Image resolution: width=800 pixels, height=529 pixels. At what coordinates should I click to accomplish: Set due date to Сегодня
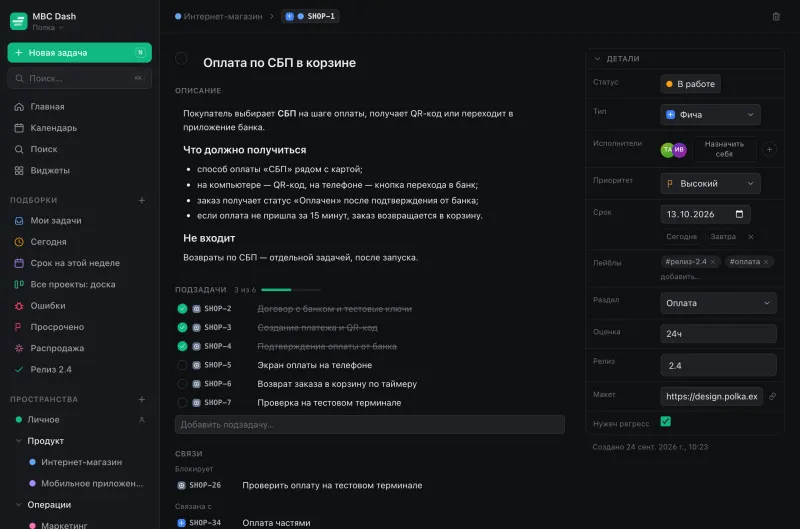681,237
